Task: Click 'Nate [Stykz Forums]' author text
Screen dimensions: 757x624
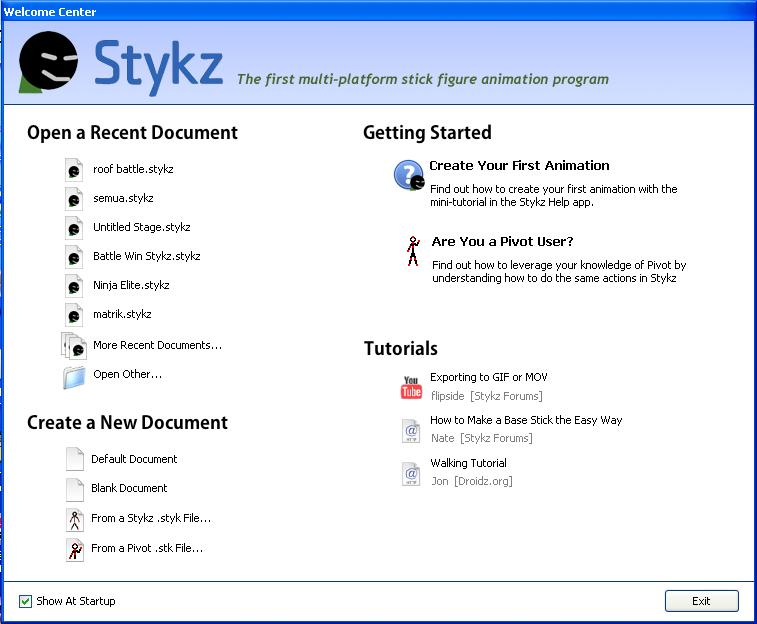Action: click(x=482, y=438)
